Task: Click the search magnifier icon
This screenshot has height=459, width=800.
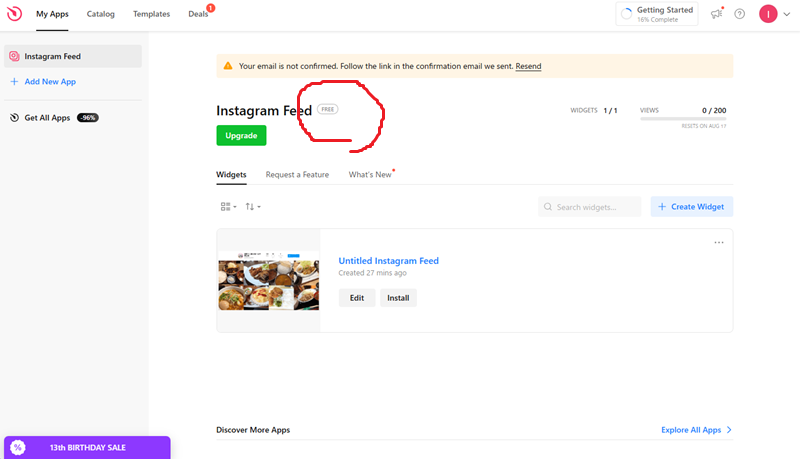Action: pyautogui.click(x=547, y=207)
